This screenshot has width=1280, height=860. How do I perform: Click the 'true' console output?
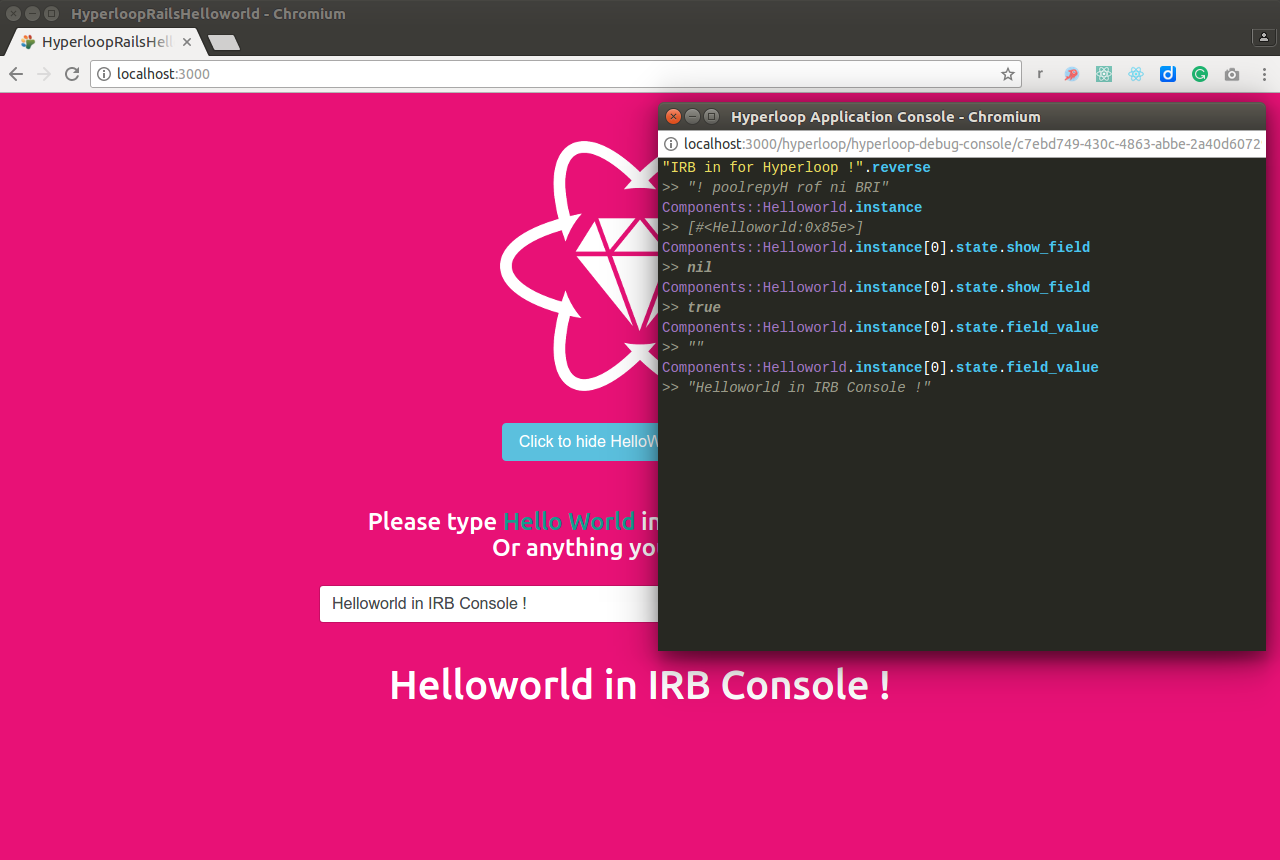click(704, 307)
